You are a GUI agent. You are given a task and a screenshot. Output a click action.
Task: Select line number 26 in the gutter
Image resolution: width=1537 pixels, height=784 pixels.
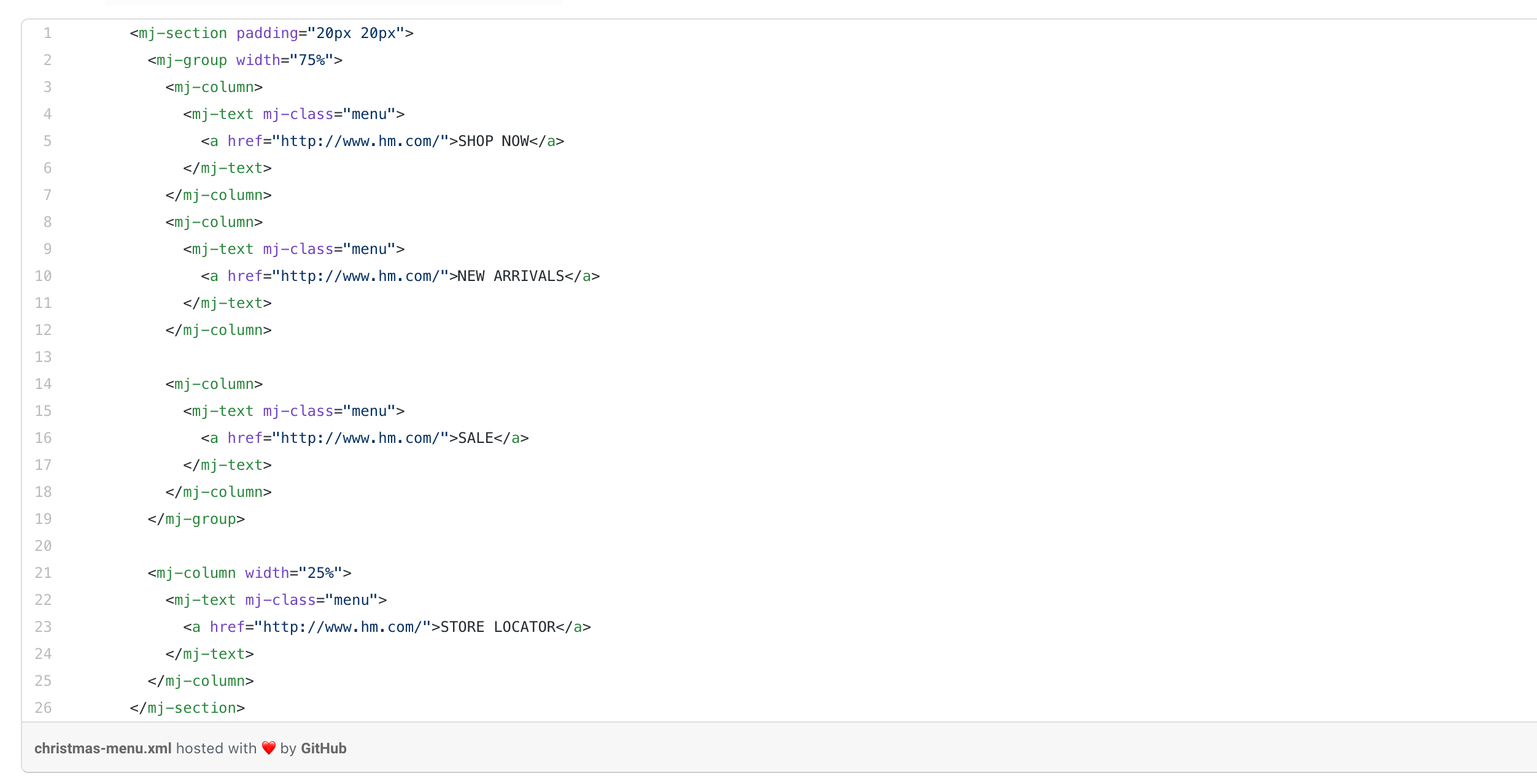click(x=43, y=708)
